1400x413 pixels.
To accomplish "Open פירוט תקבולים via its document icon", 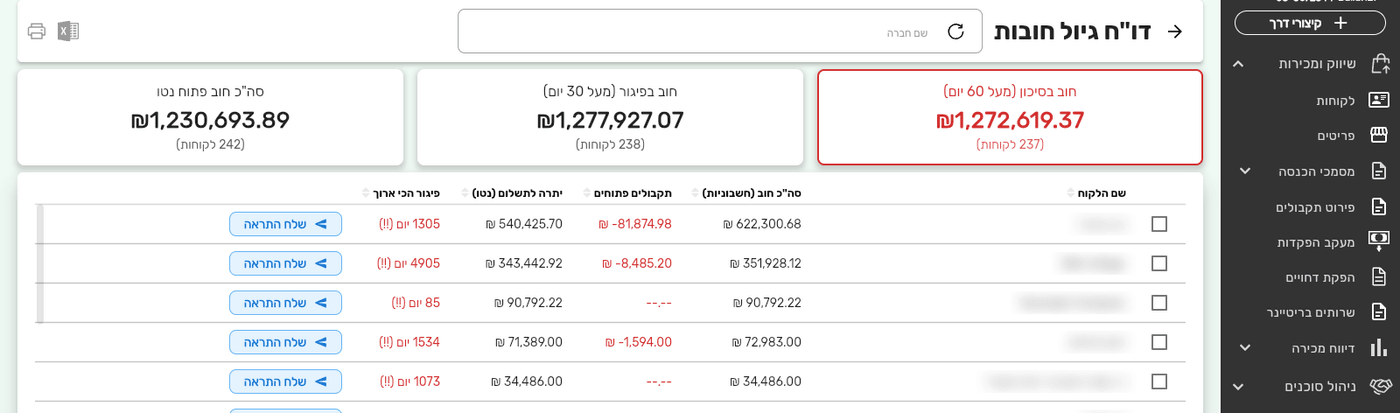I will pyautogui.click(x=1379, y=207).
